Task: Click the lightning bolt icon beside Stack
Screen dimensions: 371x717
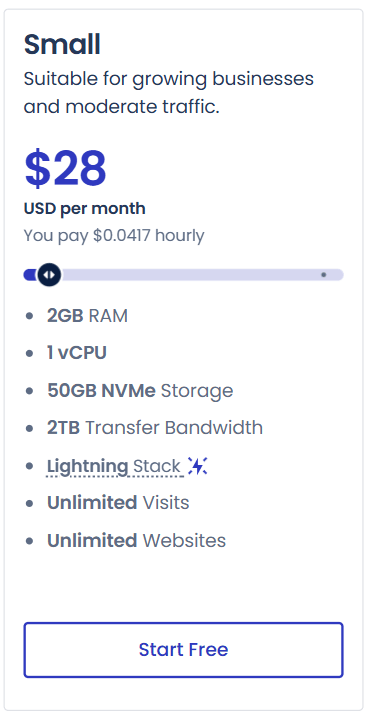Action: tap(198, 466)
